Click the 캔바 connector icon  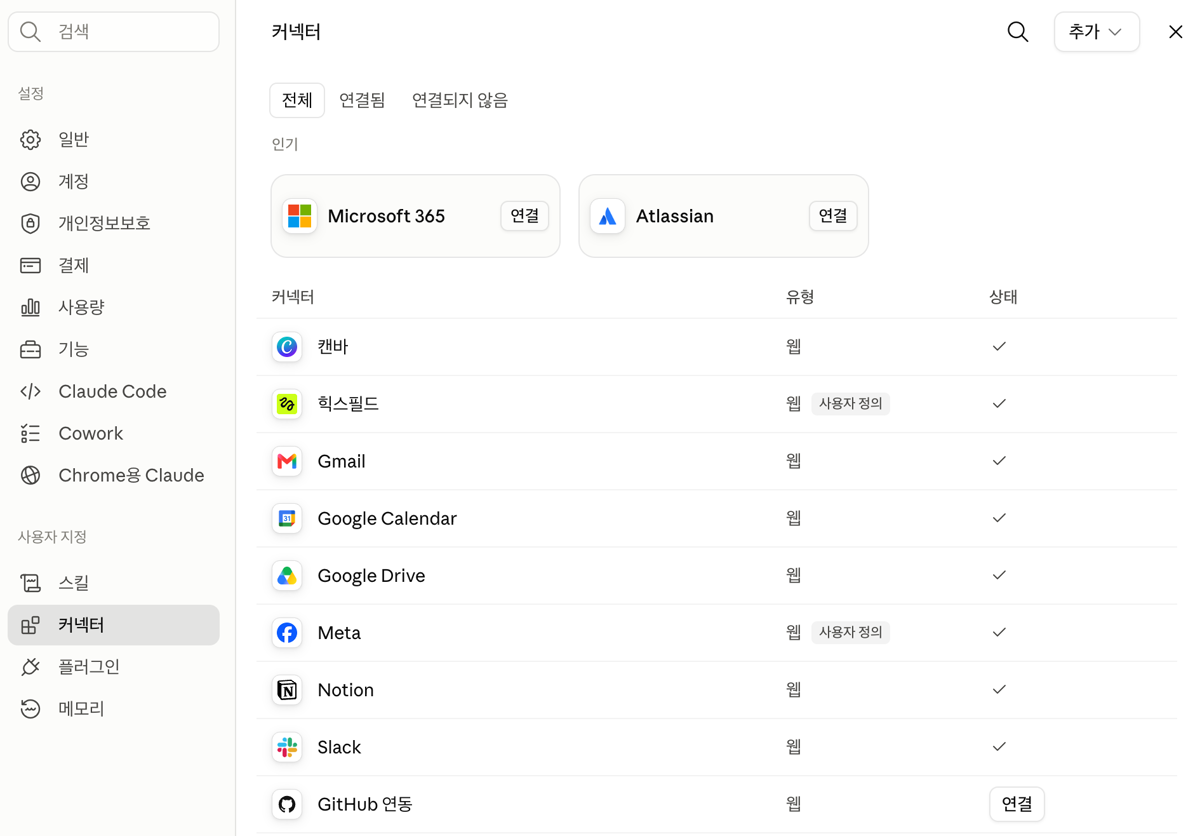click(287, 347)
